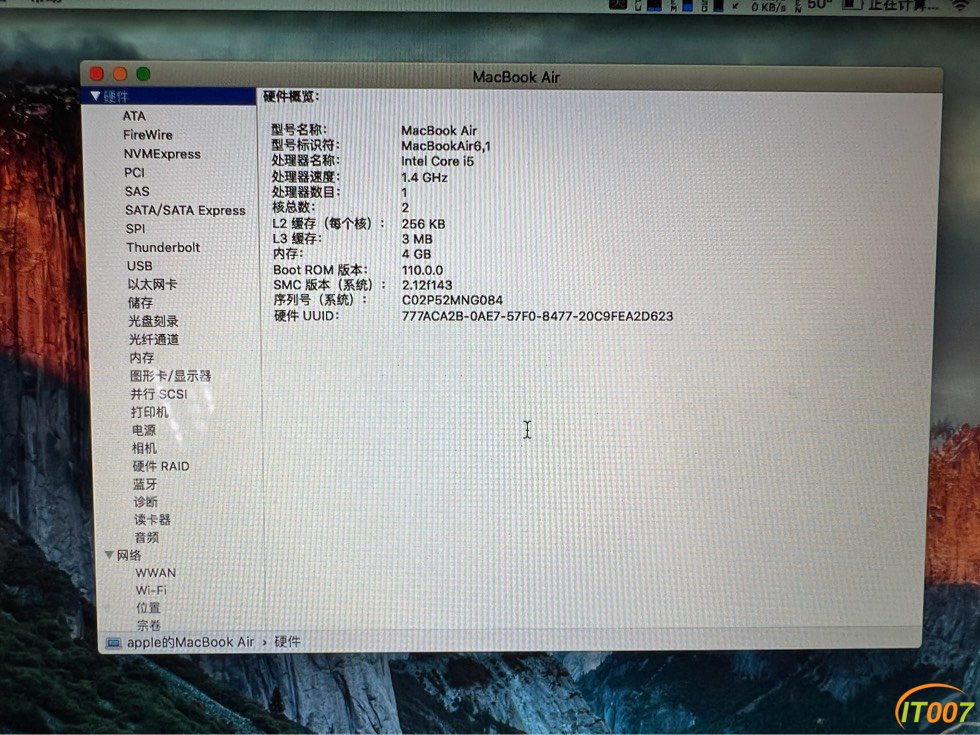Show Thunderbolt information
Image resolution: width=980 pixels, height=735 pixels.
point(163,248)
